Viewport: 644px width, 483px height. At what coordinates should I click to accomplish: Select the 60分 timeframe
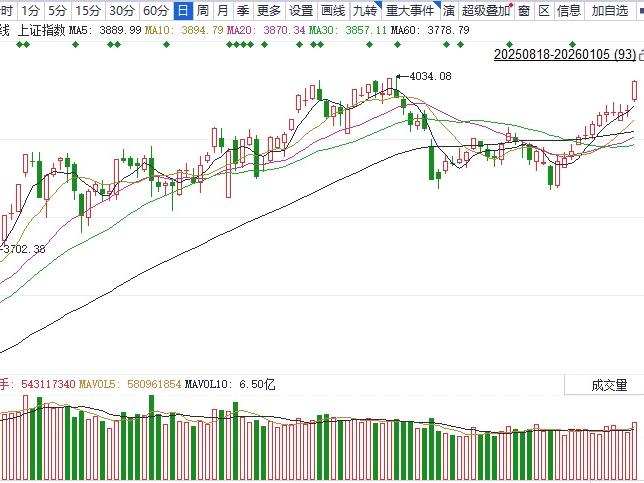point(155,11)
